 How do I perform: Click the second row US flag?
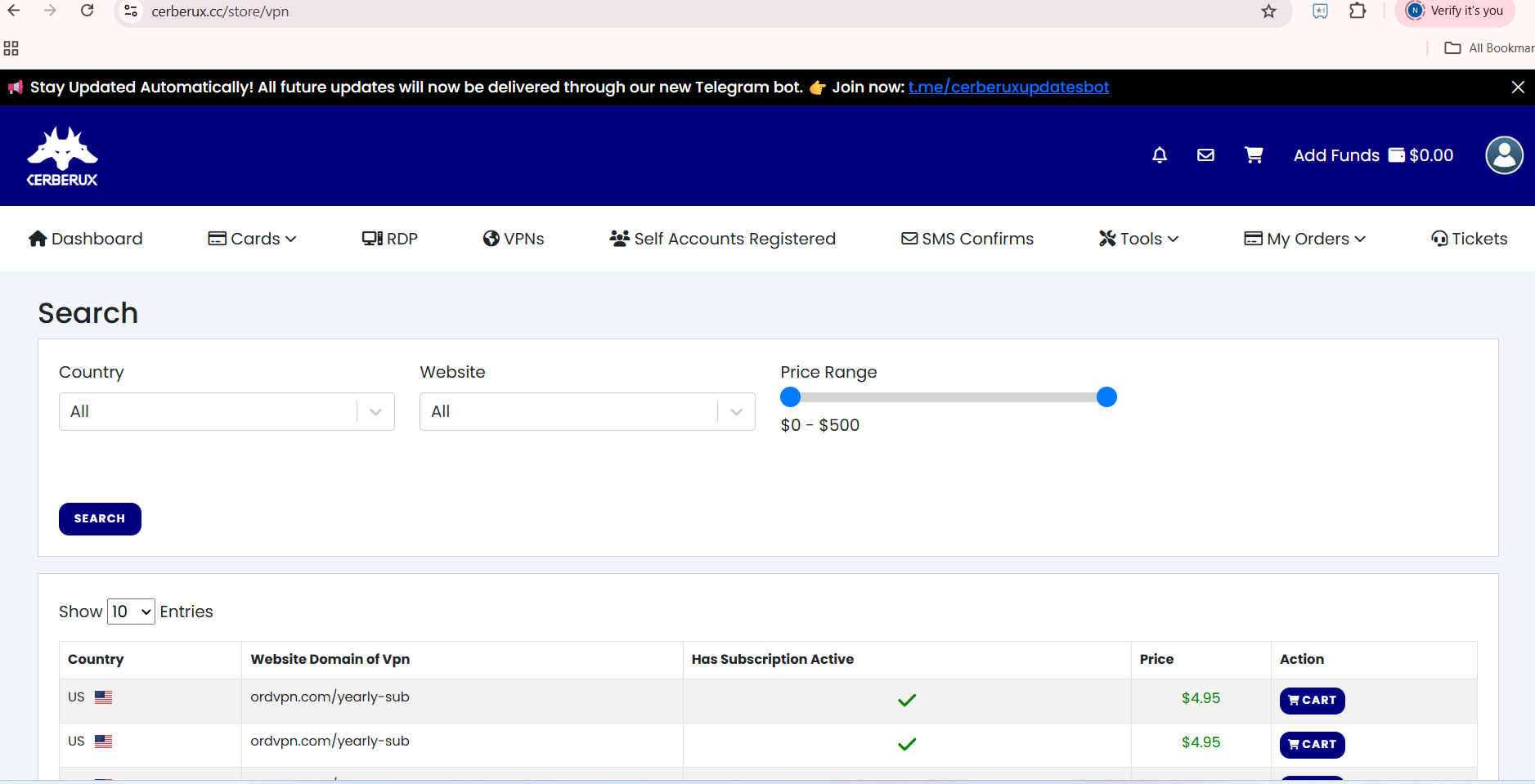[103, 741]
